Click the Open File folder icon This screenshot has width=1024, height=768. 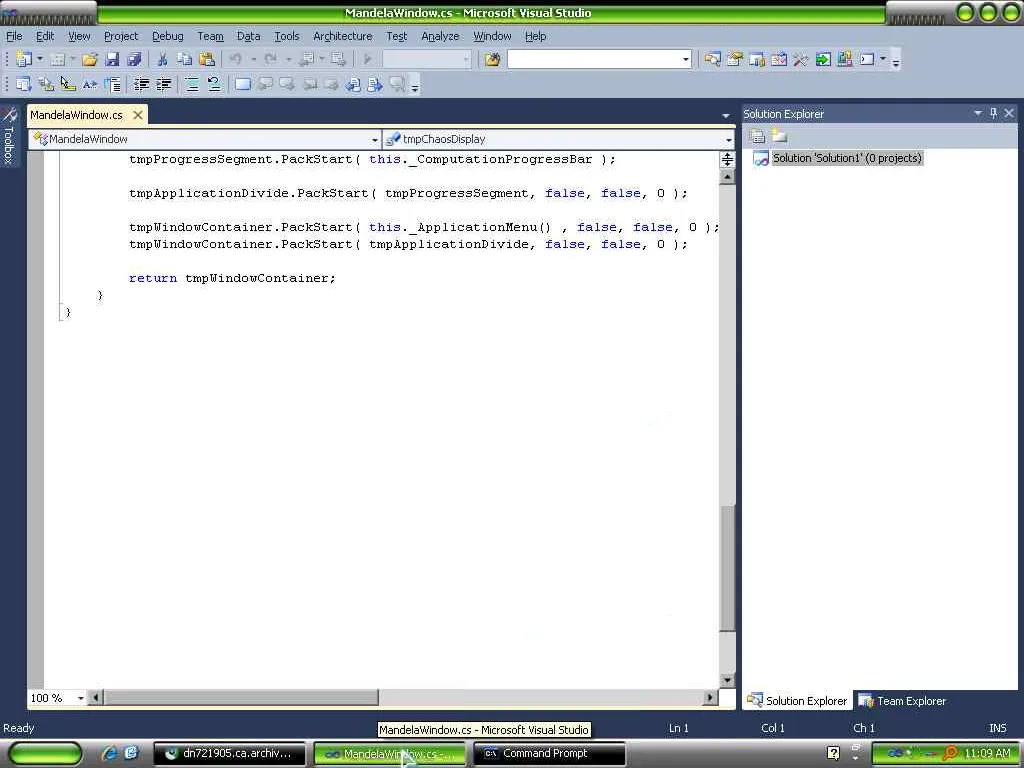pos(89,59)
